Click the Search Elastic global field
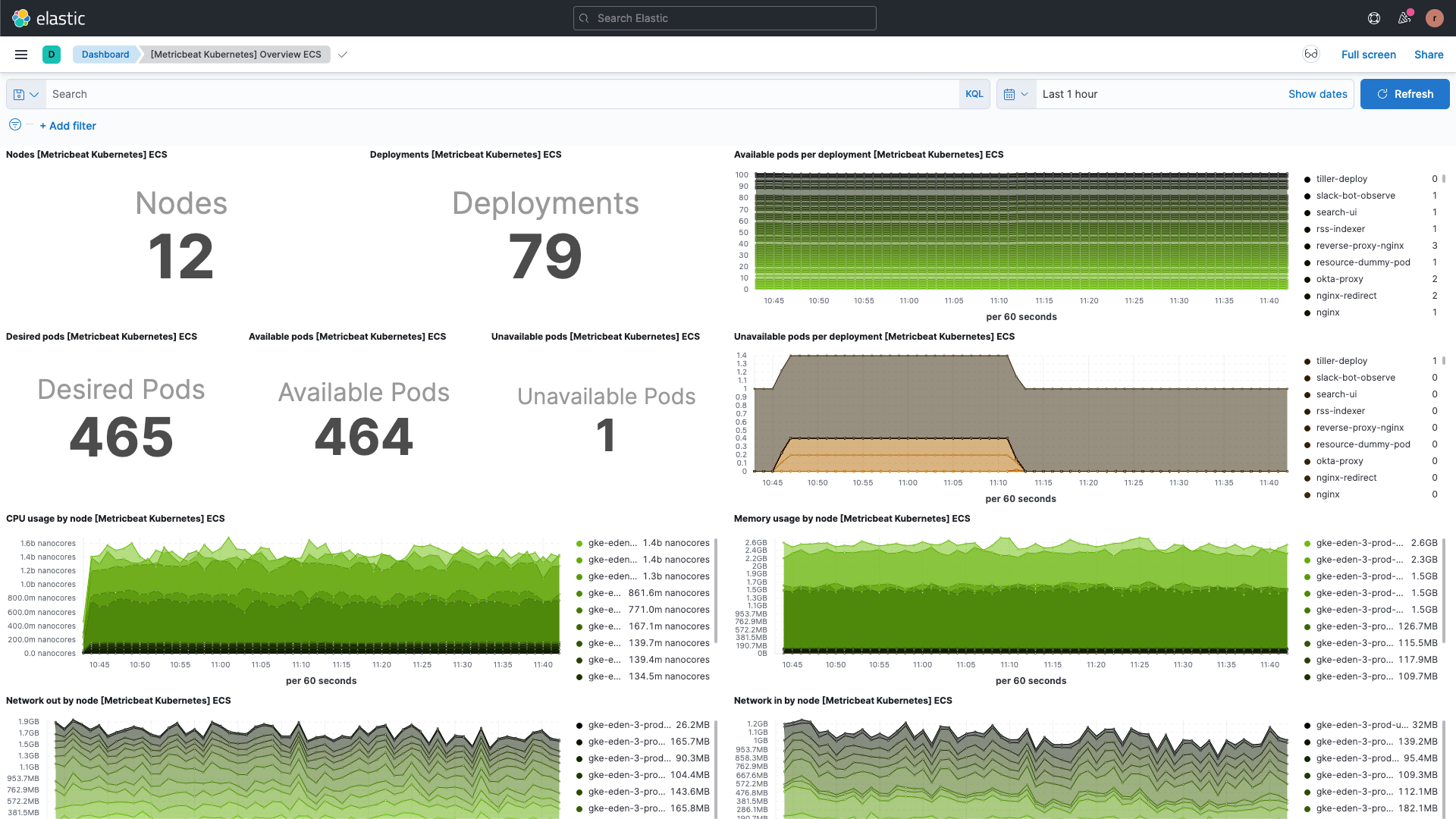 (x=724, y=18)
